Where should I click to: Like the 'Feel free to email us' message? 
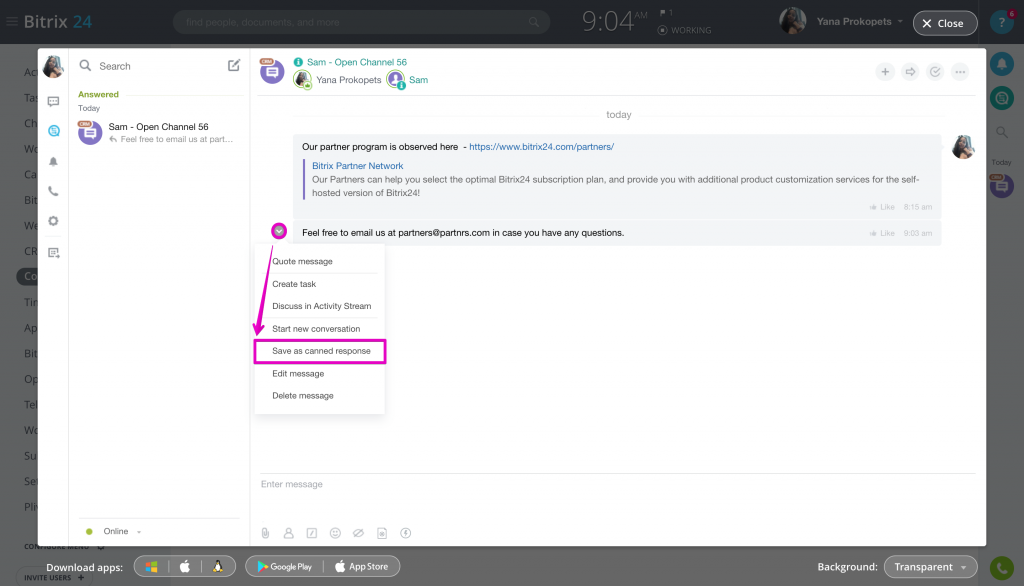882,233
